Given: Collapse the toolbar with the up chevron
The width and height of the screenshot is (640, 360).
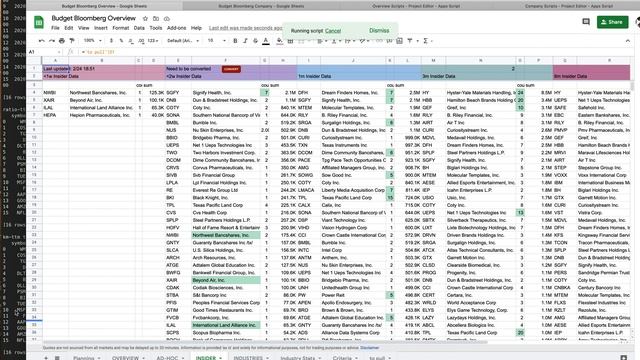Looking at the screenshot, I should click(627, 41).
